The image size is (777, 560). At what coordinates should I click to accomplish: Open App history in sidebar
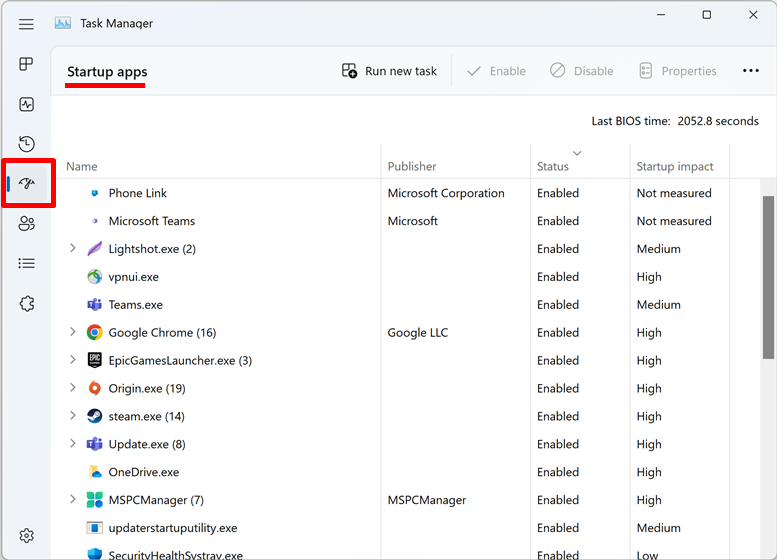pos(27,144)
